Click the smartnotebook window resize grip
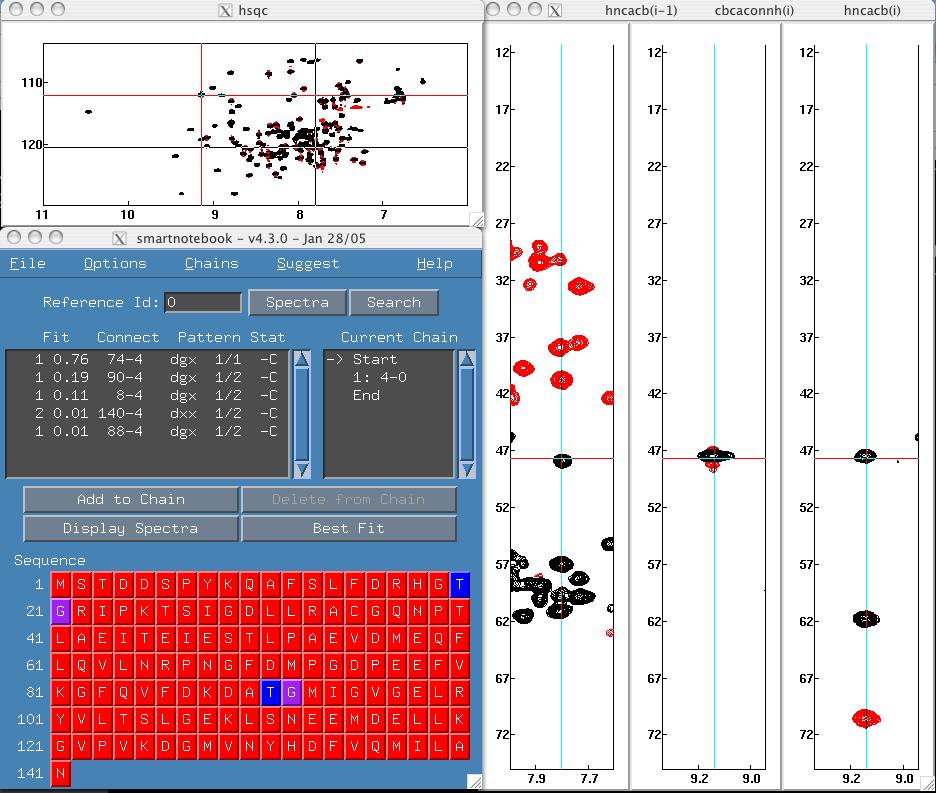This screenshot has height=793, width=936. pos(475,783)
